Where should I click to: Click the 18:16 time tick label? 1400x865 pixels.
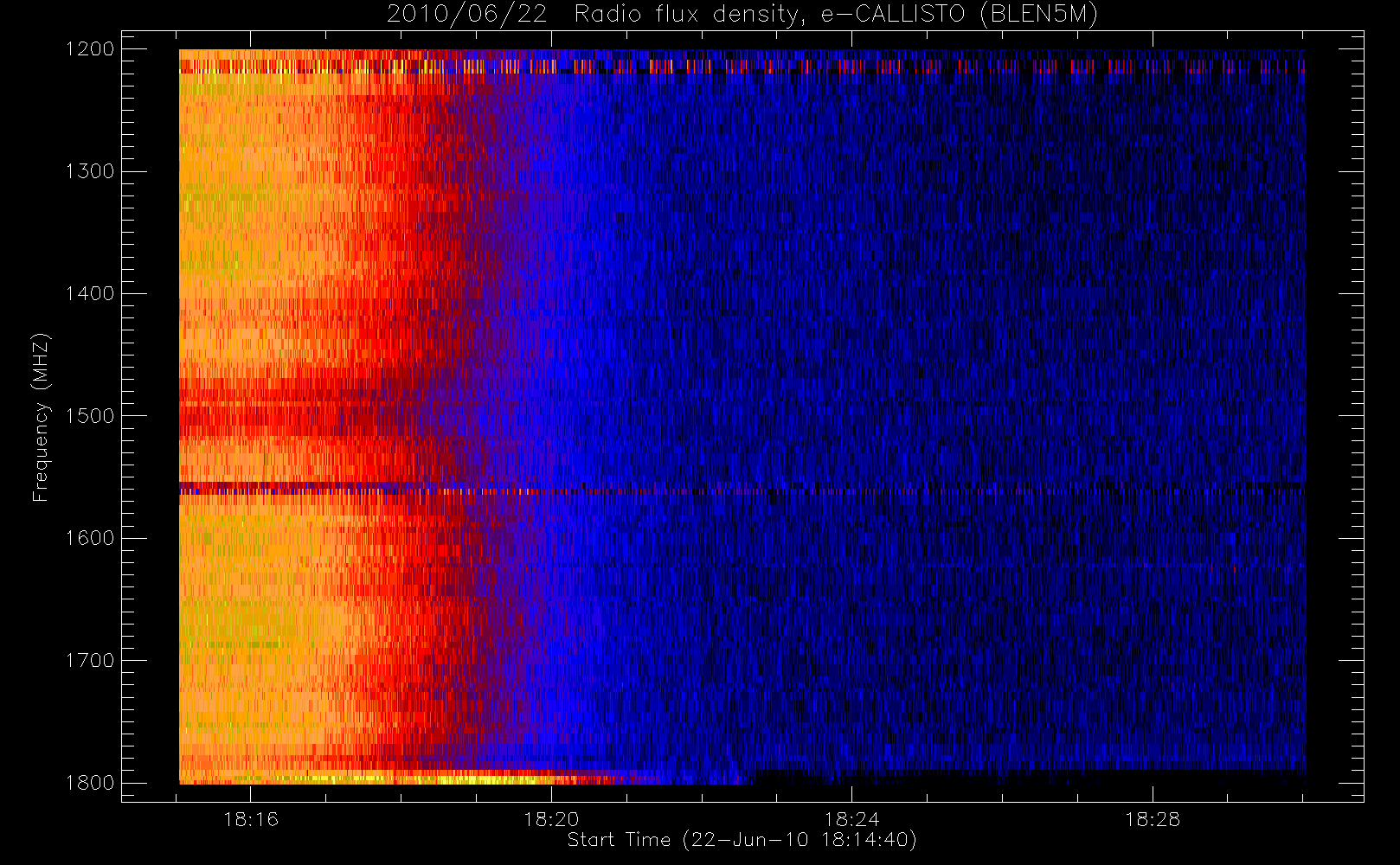251,819
